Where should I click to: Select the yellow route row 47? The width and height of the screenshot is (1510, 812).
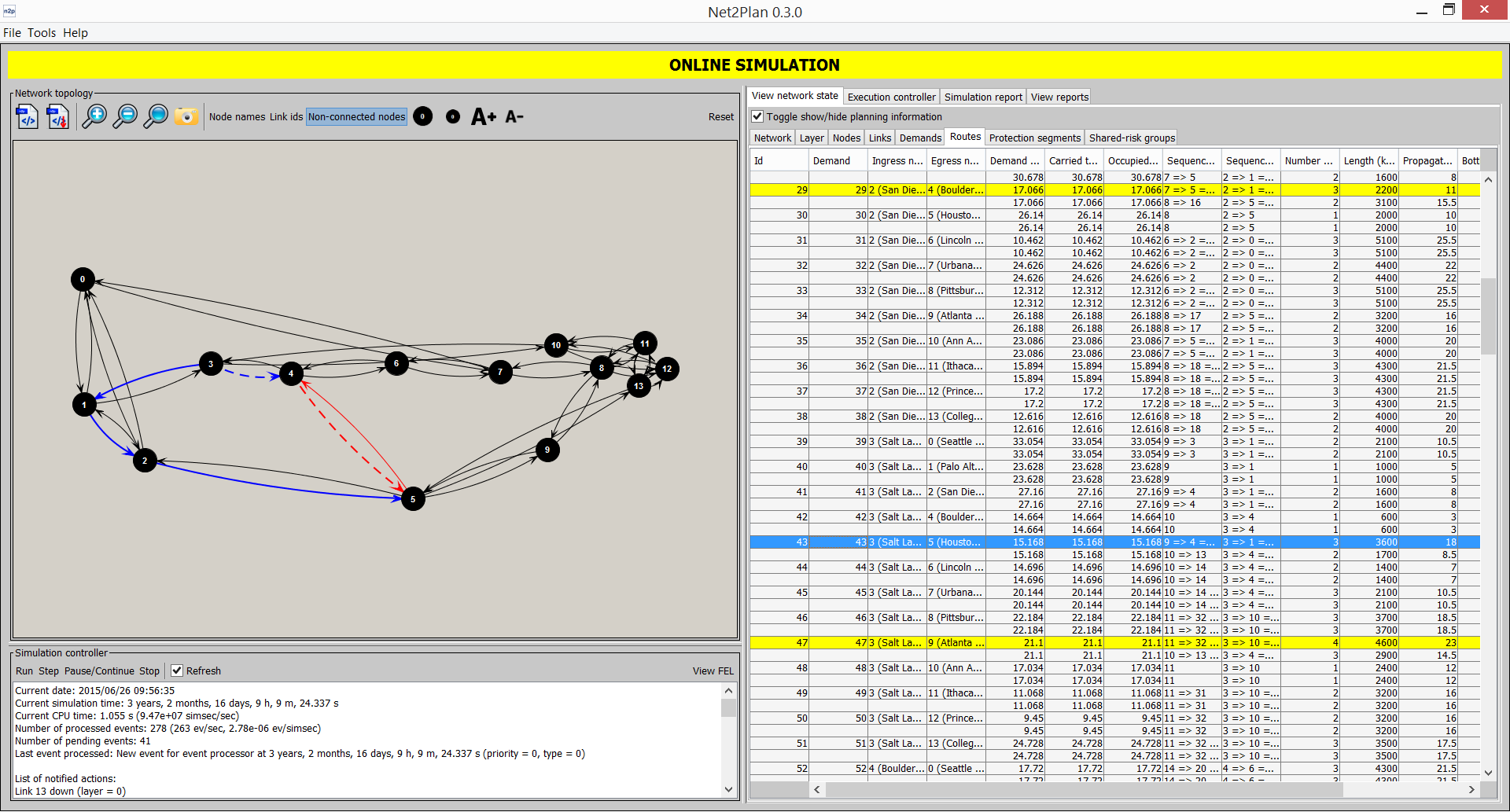tap(1115, 642)
